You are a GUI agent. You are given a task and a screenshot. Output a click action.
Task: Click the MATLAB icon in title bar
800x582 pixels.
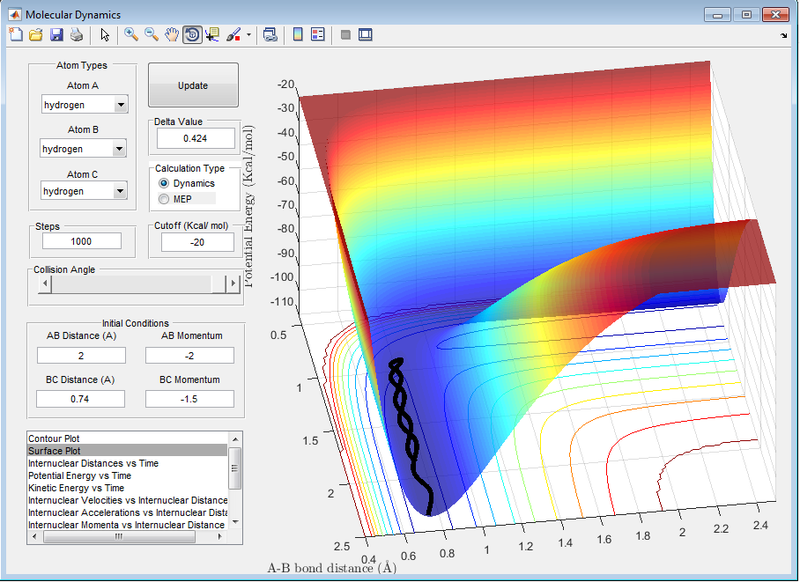click(x=15, y=14)
